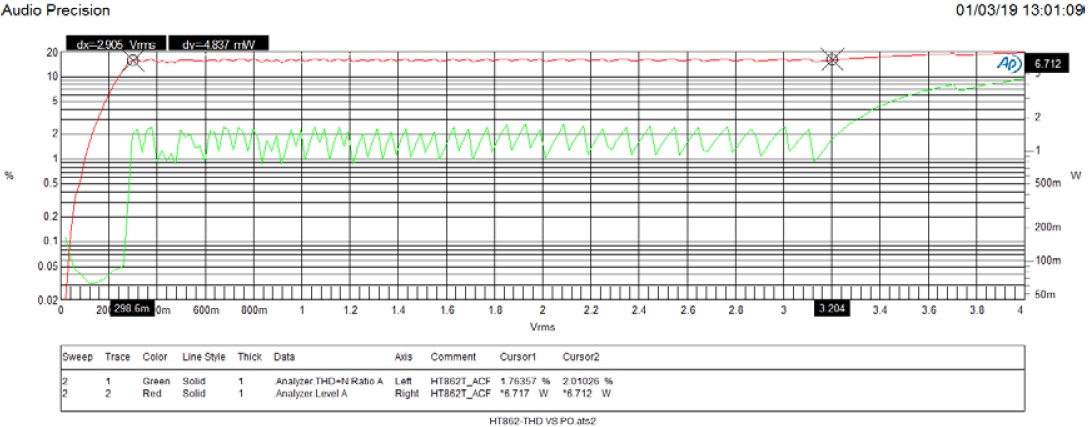Click the Cursor1 column header
Viewport: 1090px width, 427px height.
517,357
